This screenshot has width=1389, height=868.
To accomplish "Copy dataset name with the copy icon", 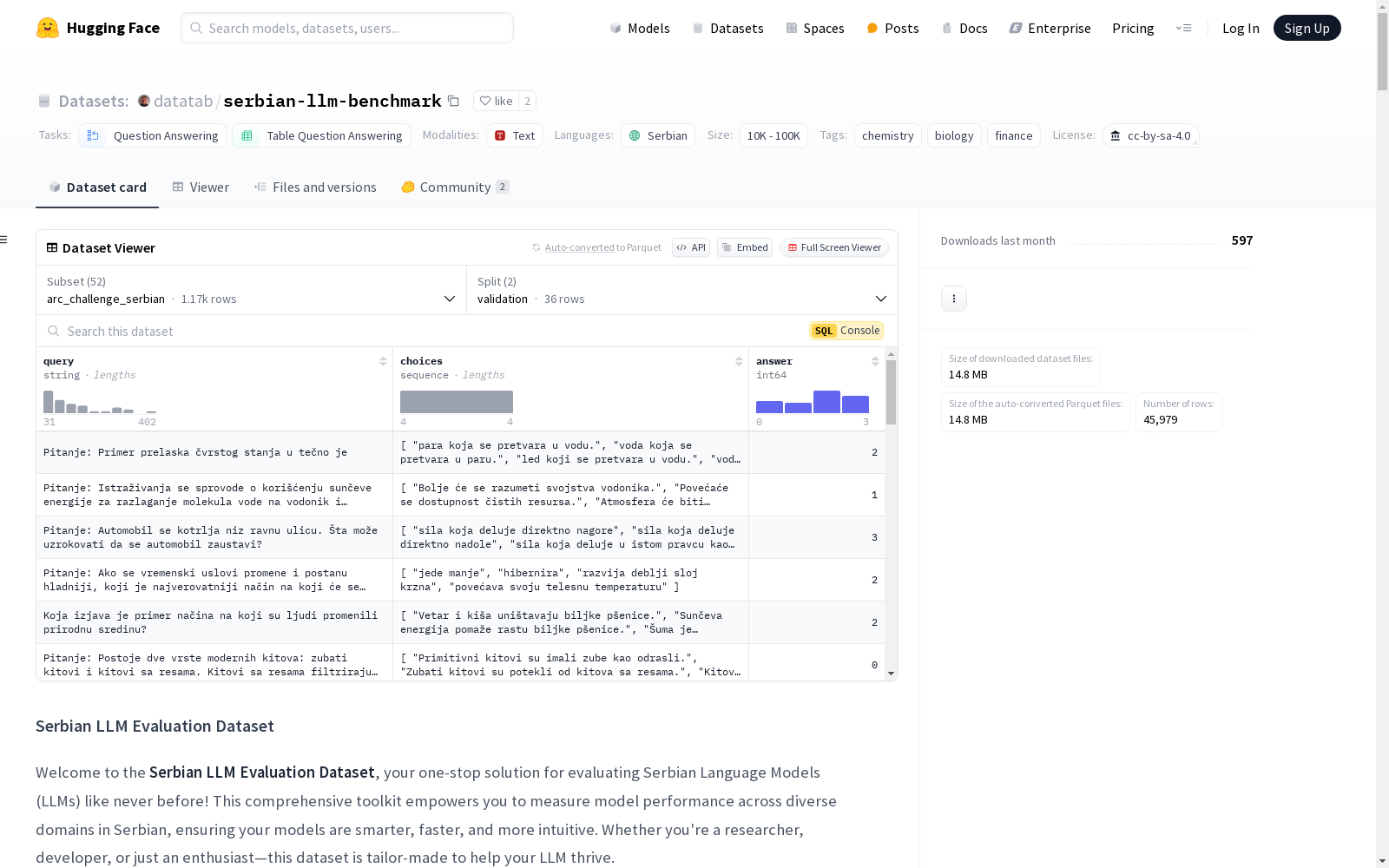I will tap(453, 101).
